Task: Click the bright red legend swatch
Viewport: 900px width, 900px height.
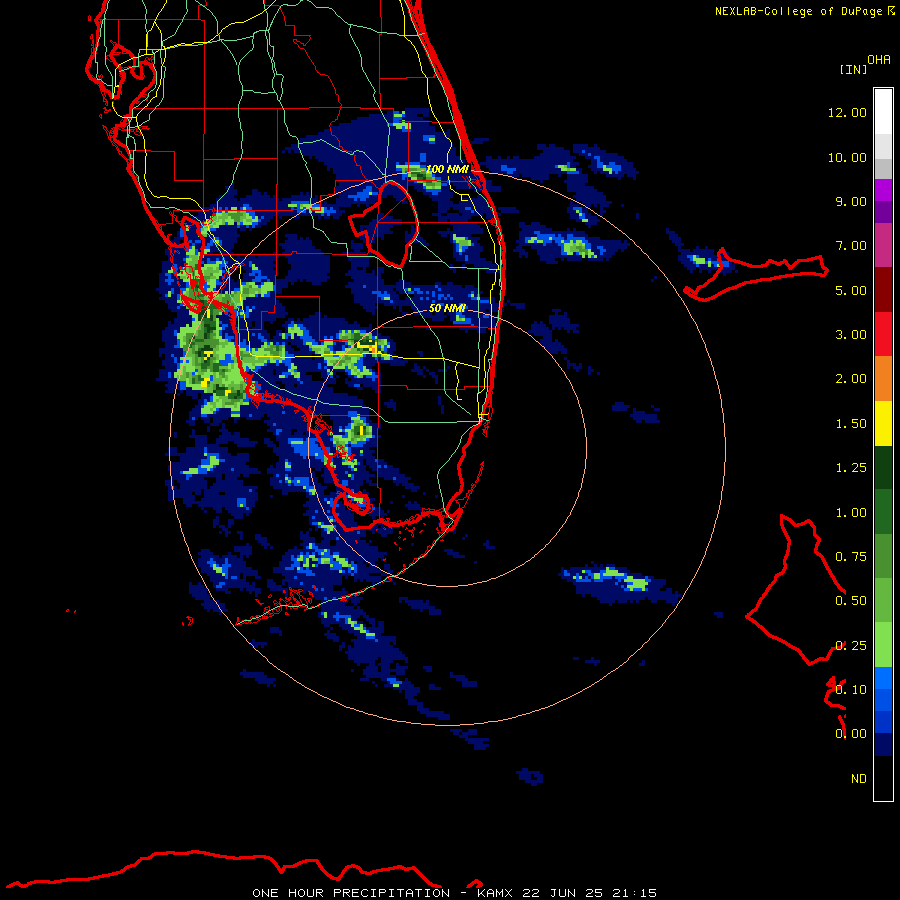Action: coord(883,334)
